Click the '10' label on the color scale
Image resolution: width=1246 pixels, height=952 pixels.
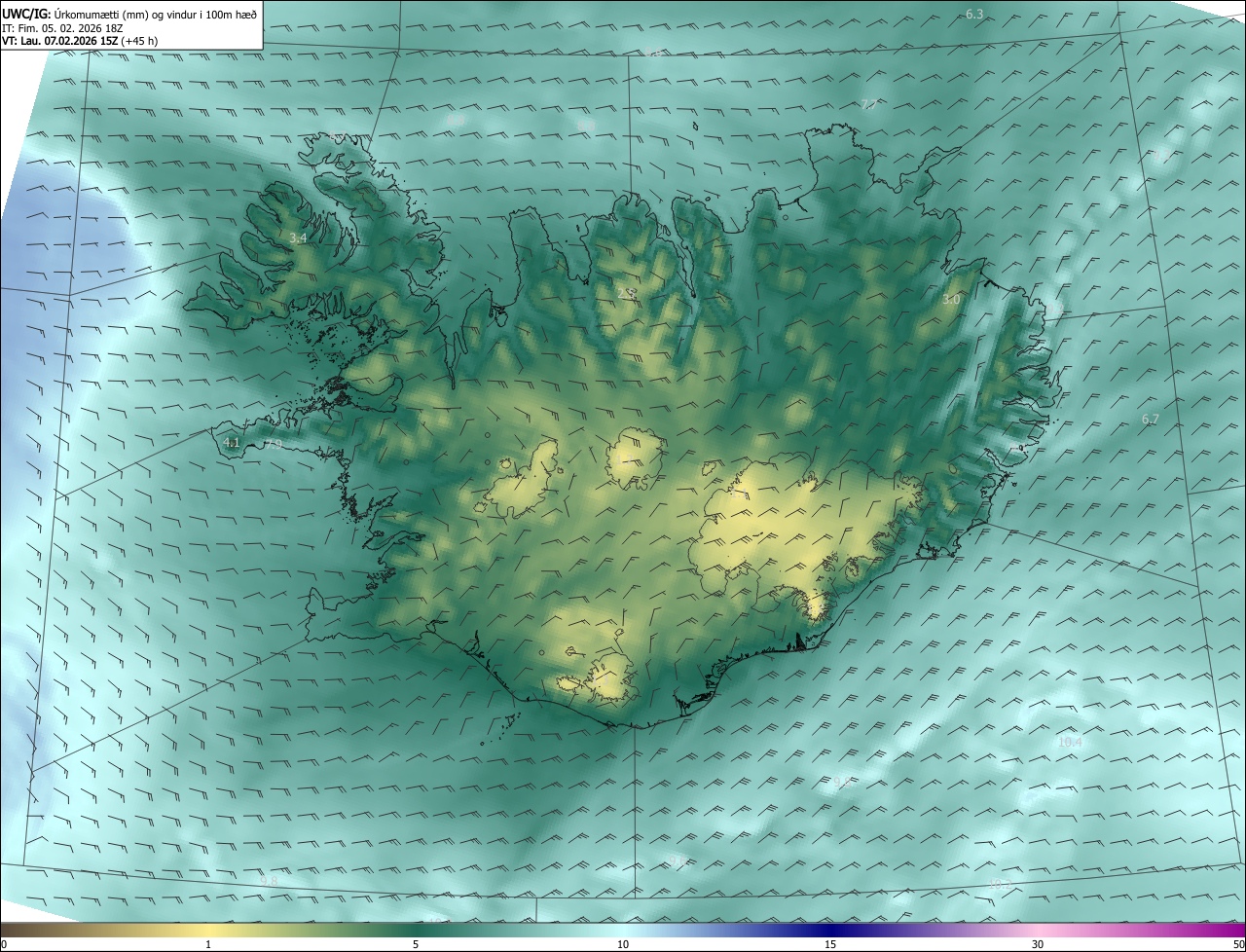tap(623, 945)
